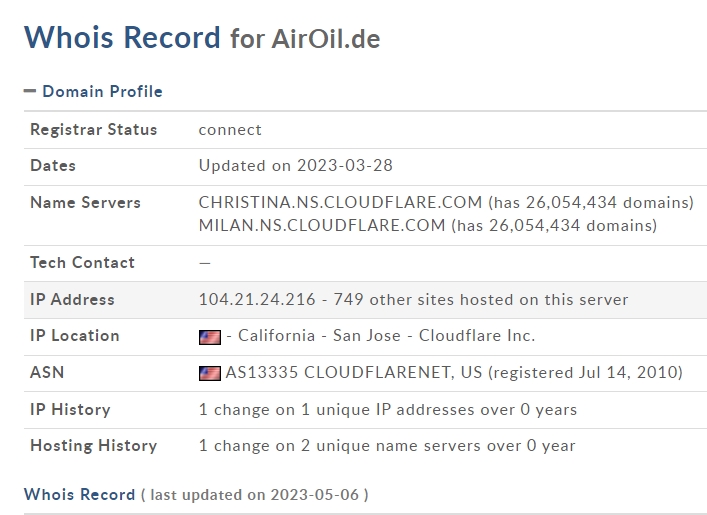Click the minus icon beside Domain Profile

(30, 91)
